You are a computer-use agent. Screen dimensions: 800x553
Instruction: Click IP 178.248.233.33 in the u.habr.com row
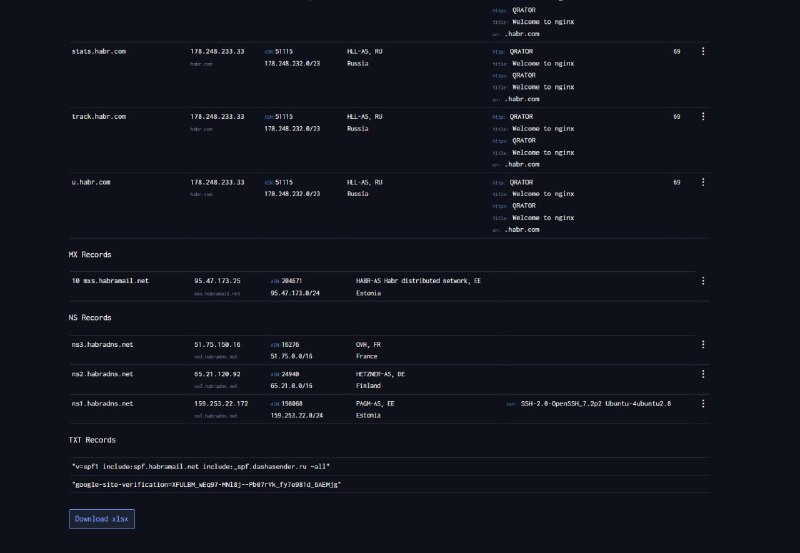coord(217,182)
